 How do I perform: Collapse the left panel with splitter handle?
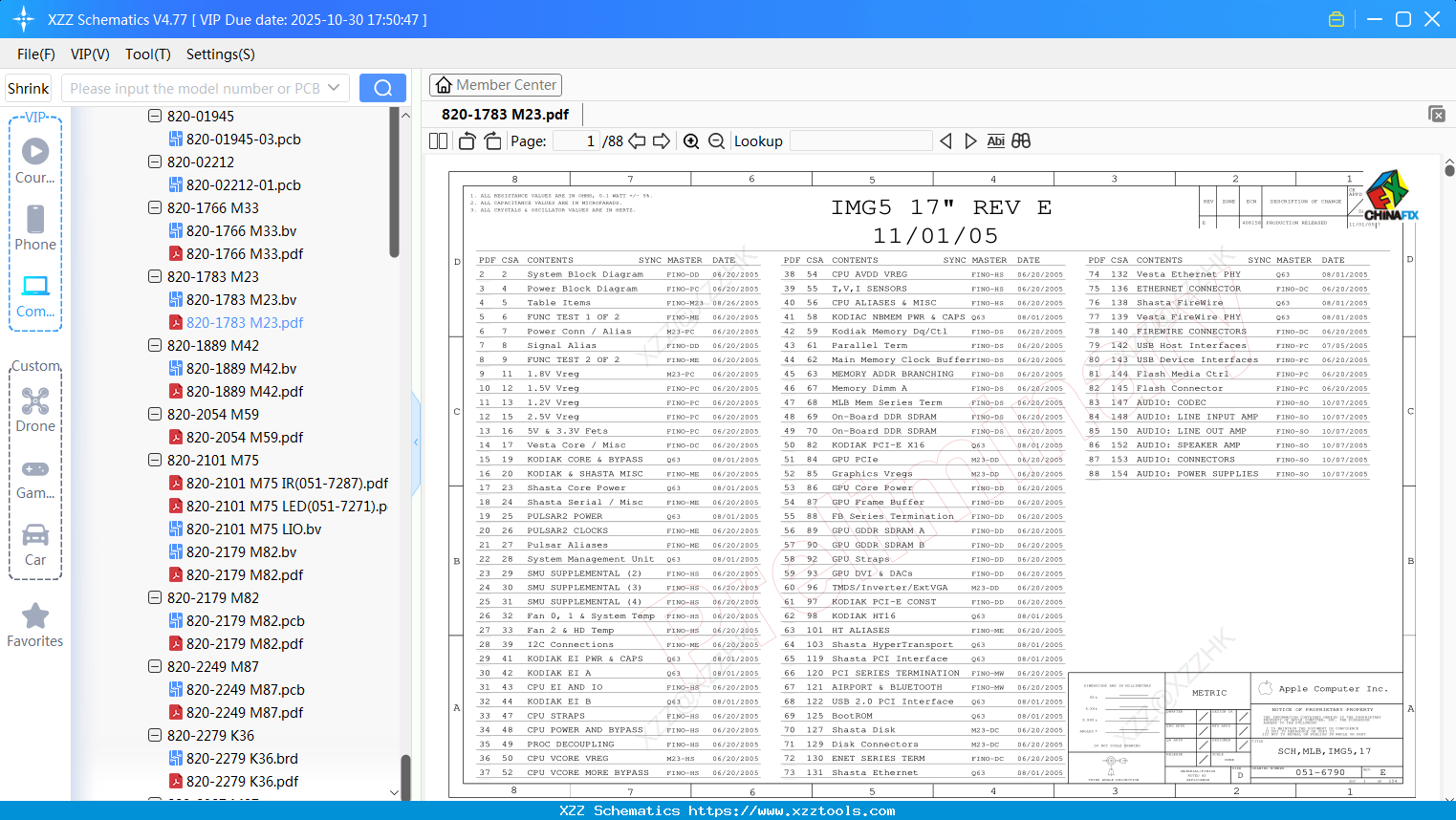point(416,442)
